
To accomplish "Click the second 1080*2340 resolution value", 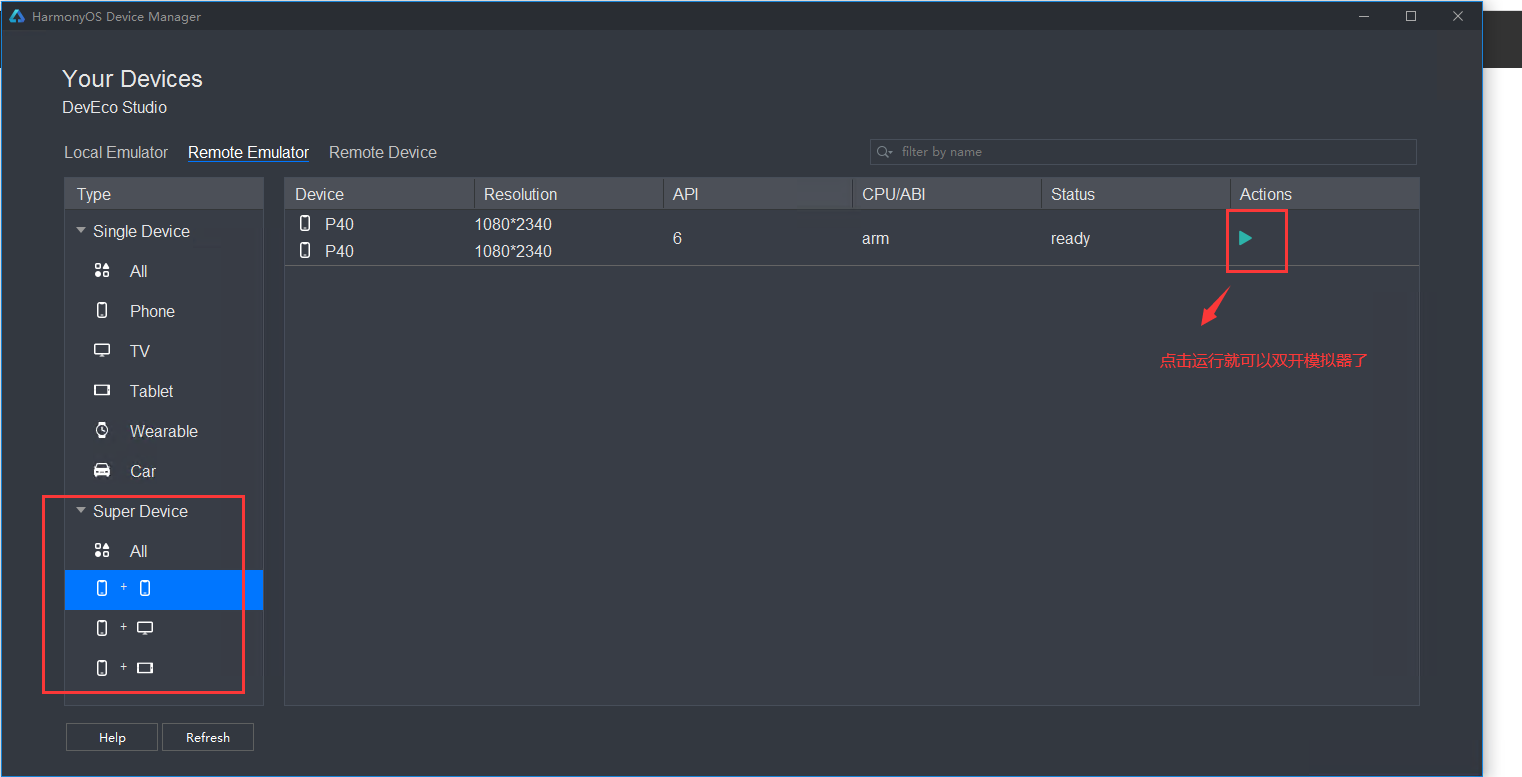I will pyautogui.click(x=513, y=251).
